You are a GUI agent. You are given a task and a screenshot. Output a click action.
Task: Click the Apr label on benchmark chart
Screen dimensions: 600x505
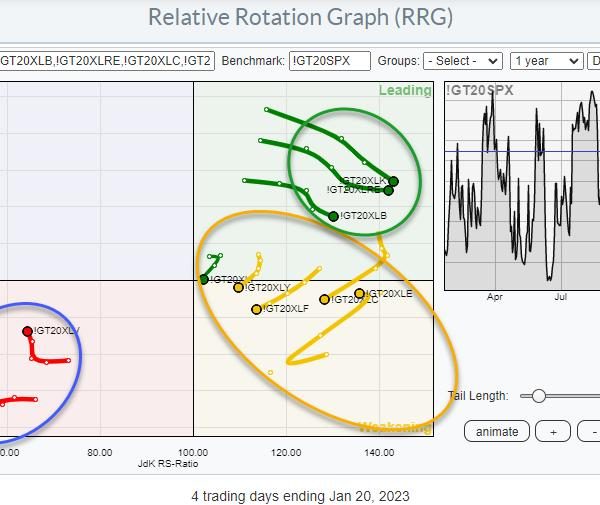tap(495, 297)
